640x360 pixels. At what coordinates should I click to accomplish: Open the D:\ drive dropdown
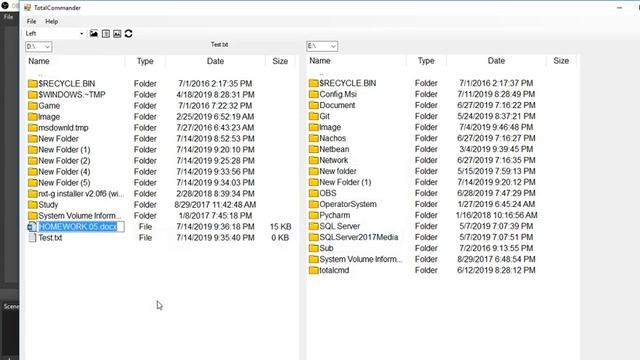click(39, 47)
